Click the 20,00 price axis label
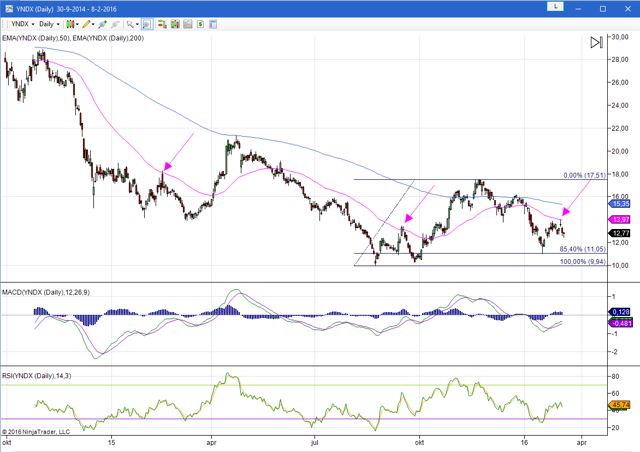 point(620,151)
